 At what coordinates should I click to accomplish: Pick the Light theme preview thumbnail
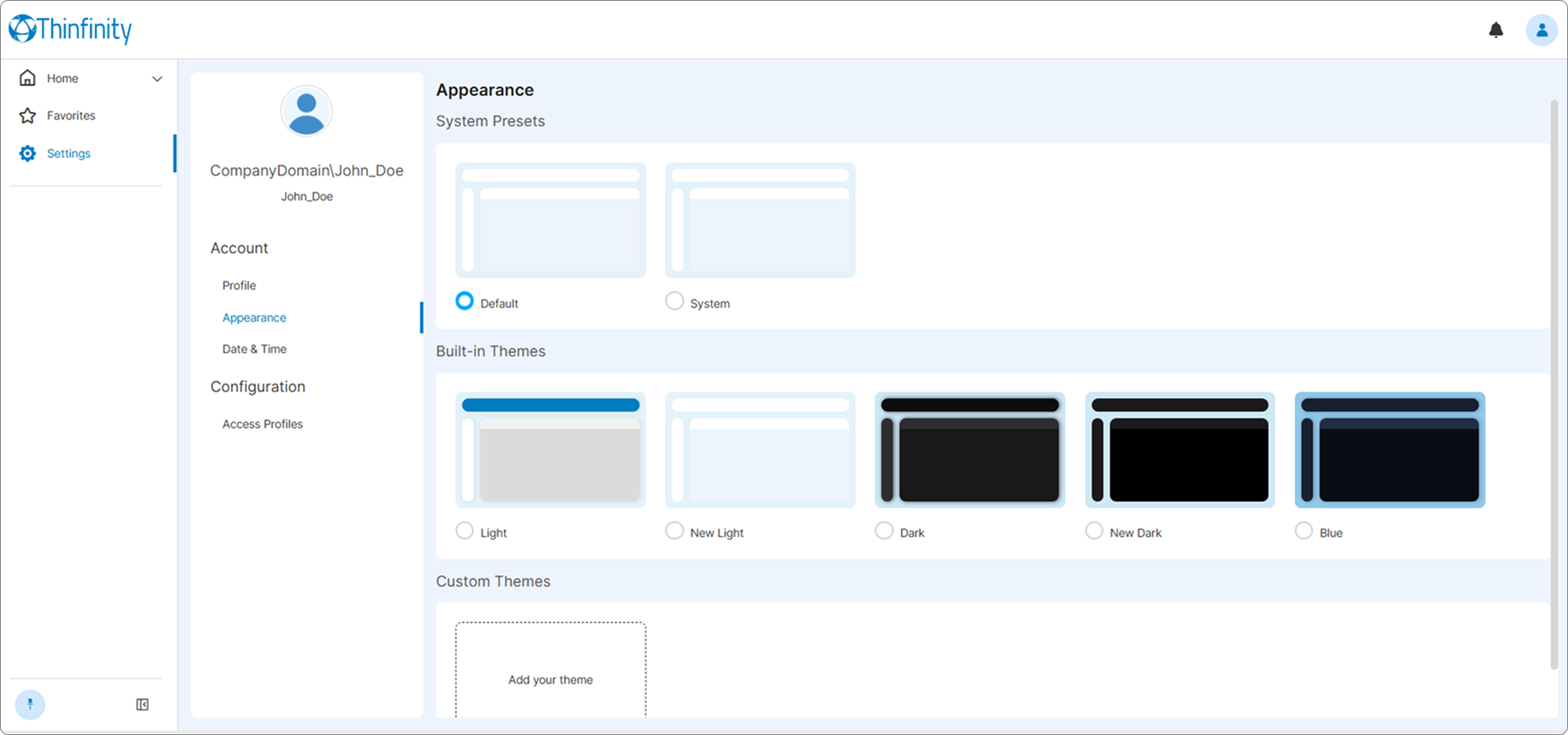(550, 450)
